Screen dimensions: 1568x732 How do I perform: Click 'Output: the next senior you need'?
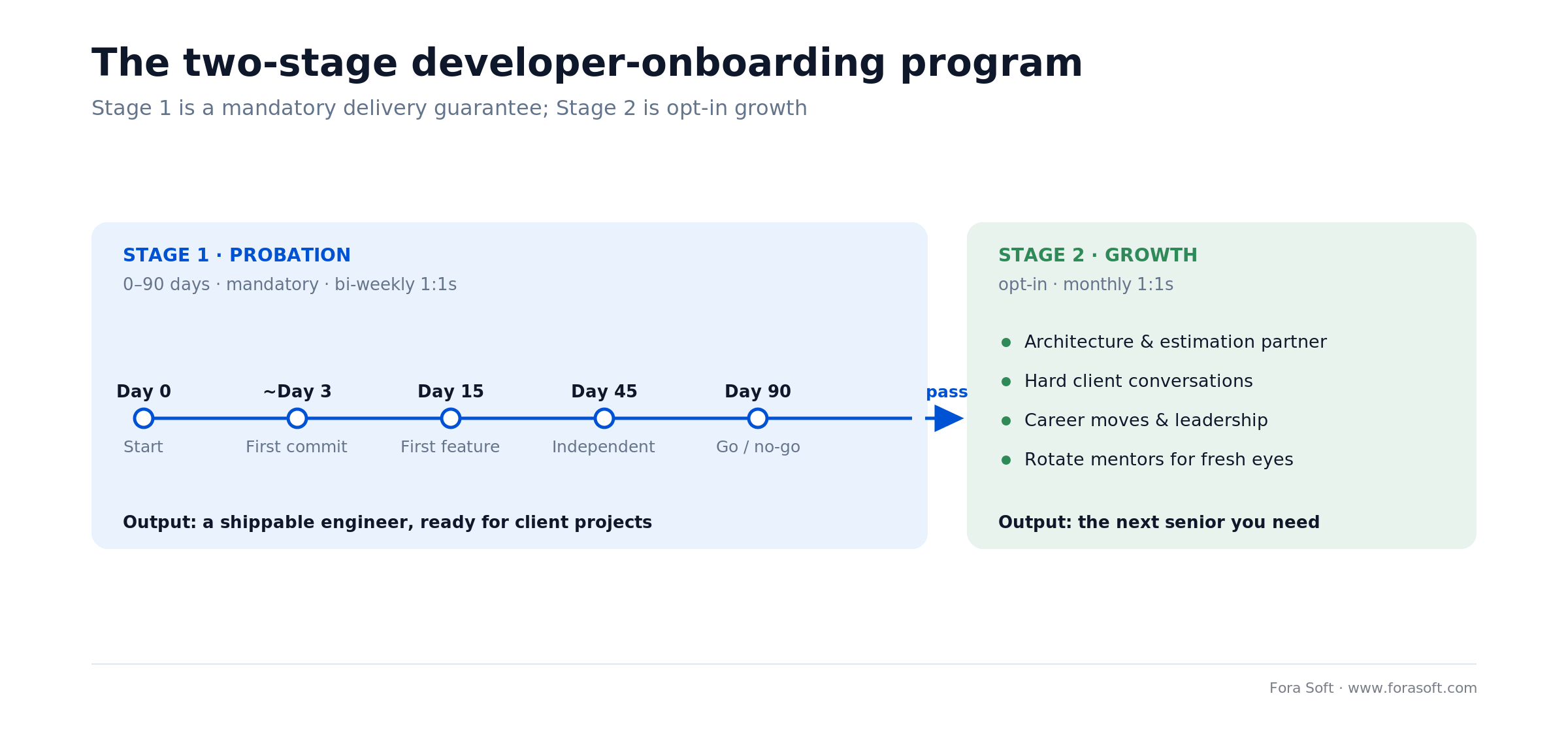click(1159, 523)
